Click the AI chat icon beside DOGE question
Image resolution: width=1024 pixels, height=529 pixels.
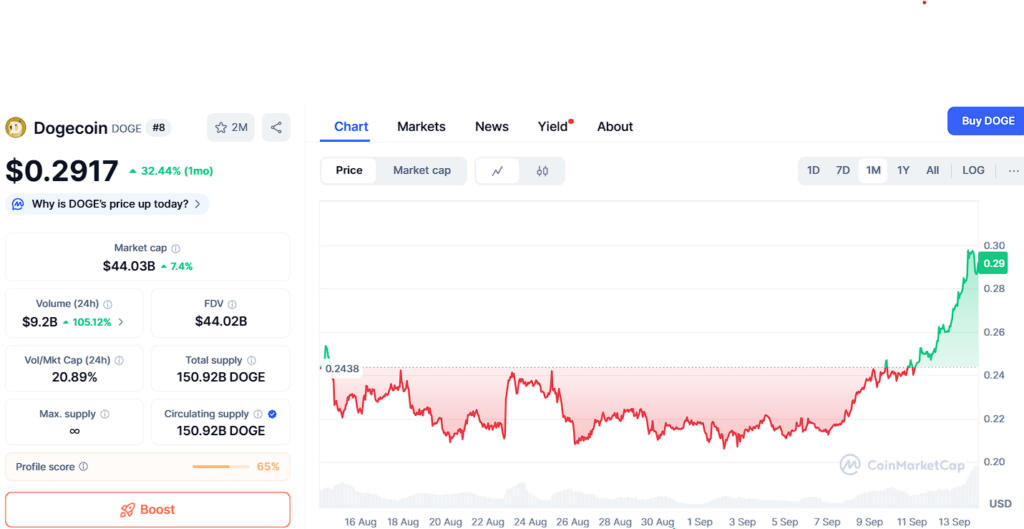[18, 204]
